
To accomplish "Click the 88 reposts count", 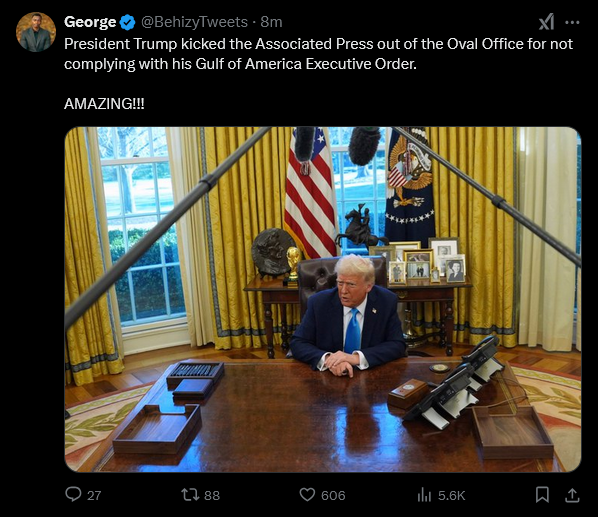I will 212,495.
